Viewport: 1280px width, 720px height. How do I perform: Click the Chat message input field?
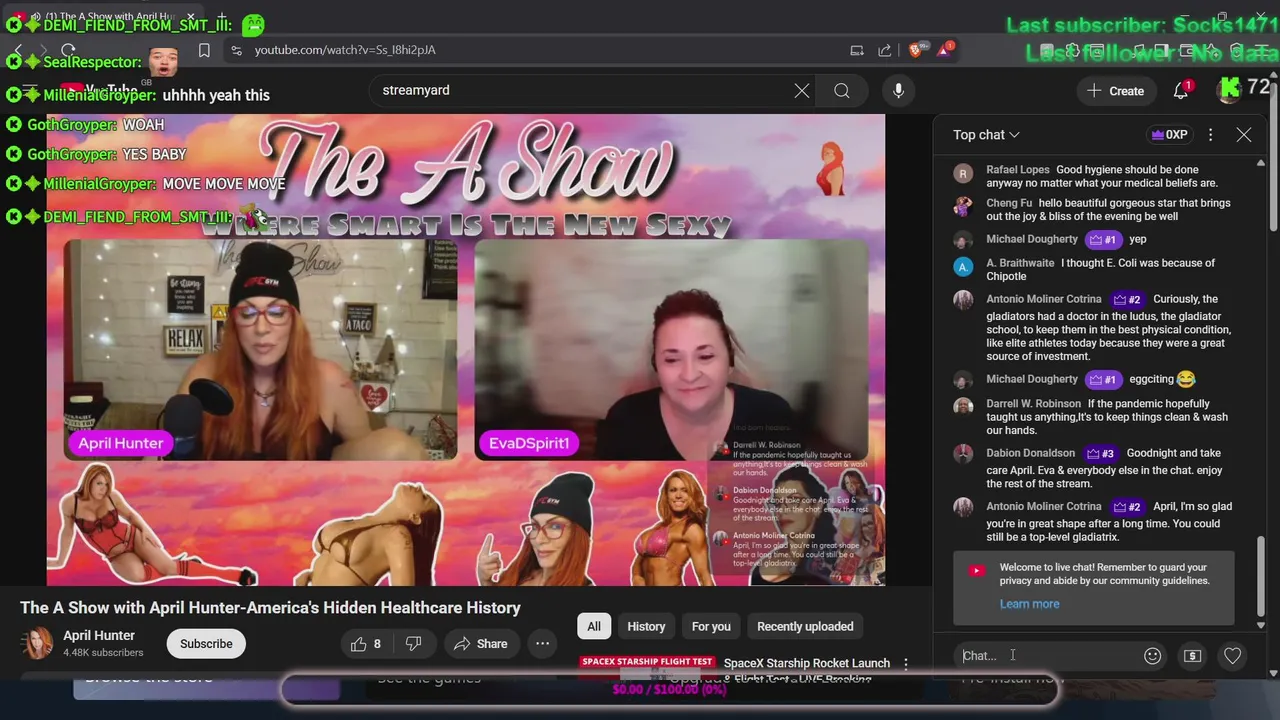(1046, 656)
